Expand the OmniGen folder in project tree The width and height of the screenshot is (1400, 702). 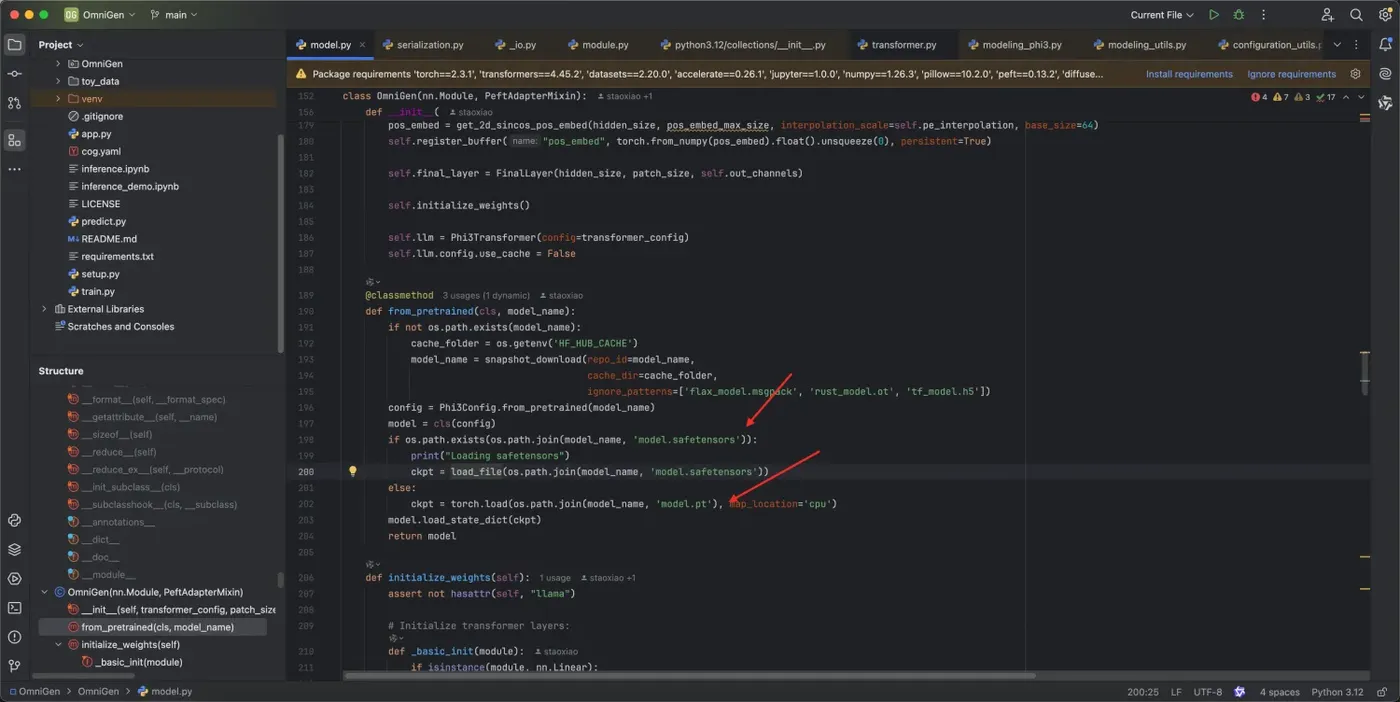click(58, 64)
